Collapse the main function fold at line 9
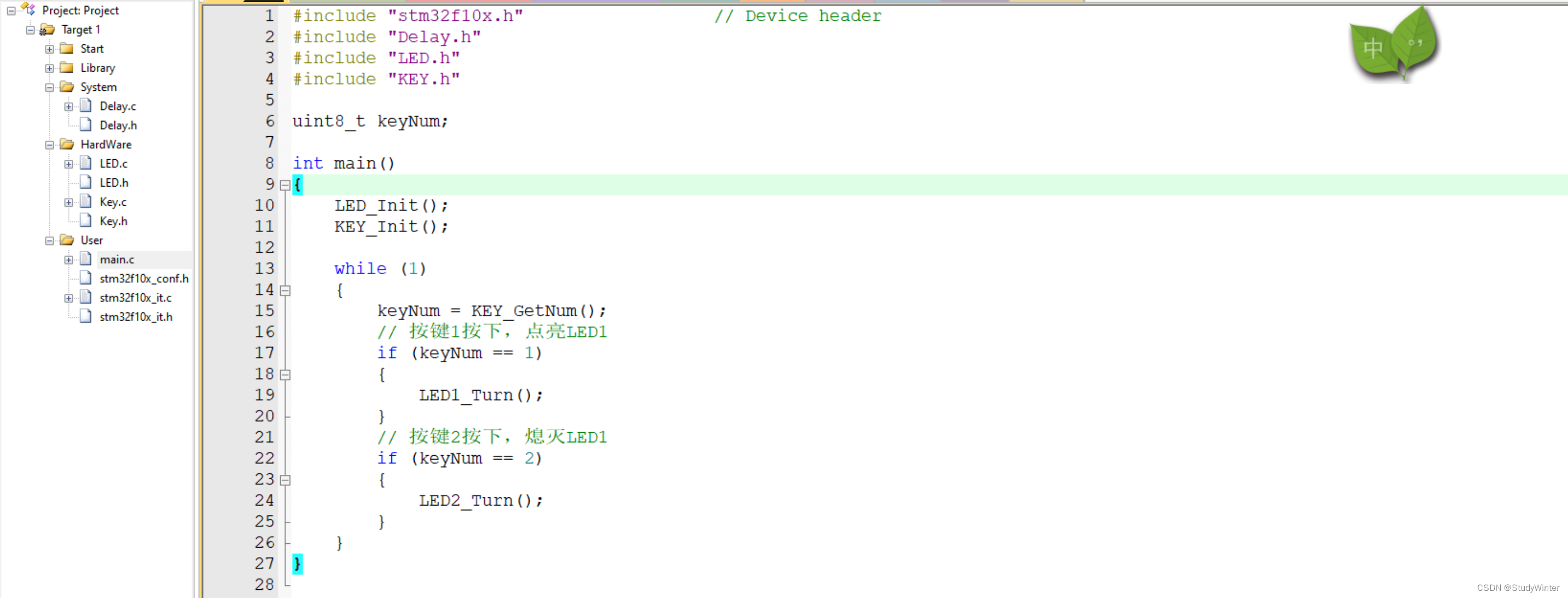The width and height of the screenshot is (1568, 598). coord(285,184)
